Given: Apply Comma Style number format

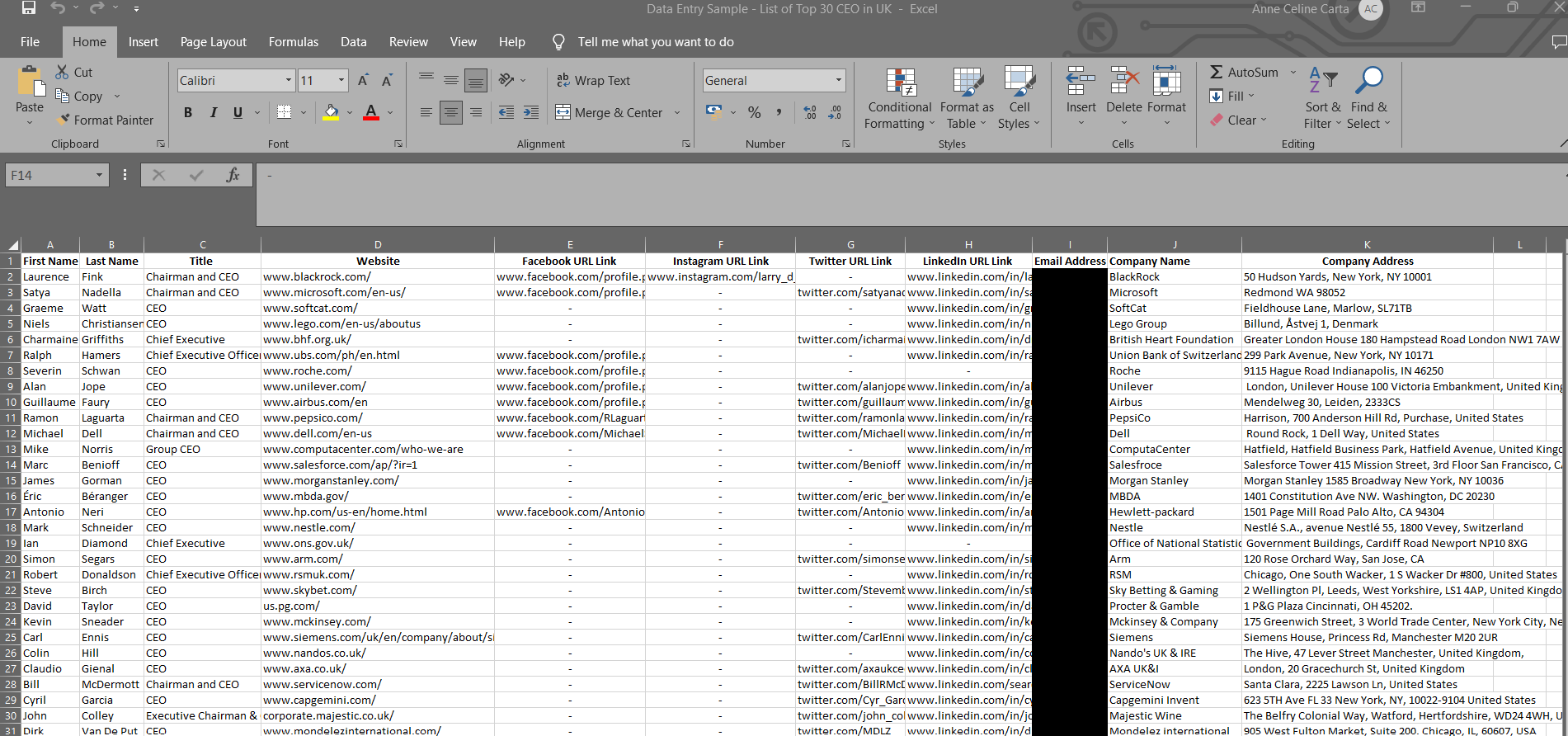Looking at the screenshot, I should (779, 112).
